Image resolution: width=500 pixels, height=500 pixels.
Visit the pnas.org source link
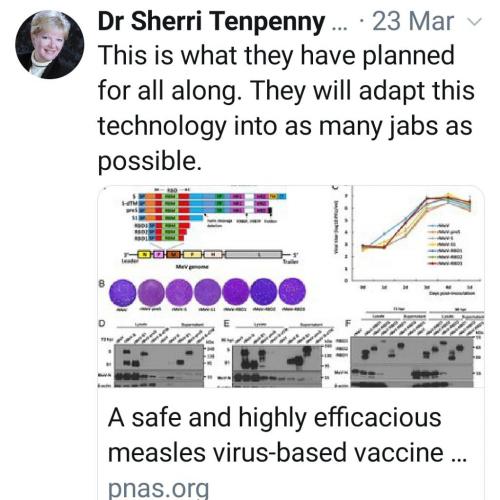(158, 489)
